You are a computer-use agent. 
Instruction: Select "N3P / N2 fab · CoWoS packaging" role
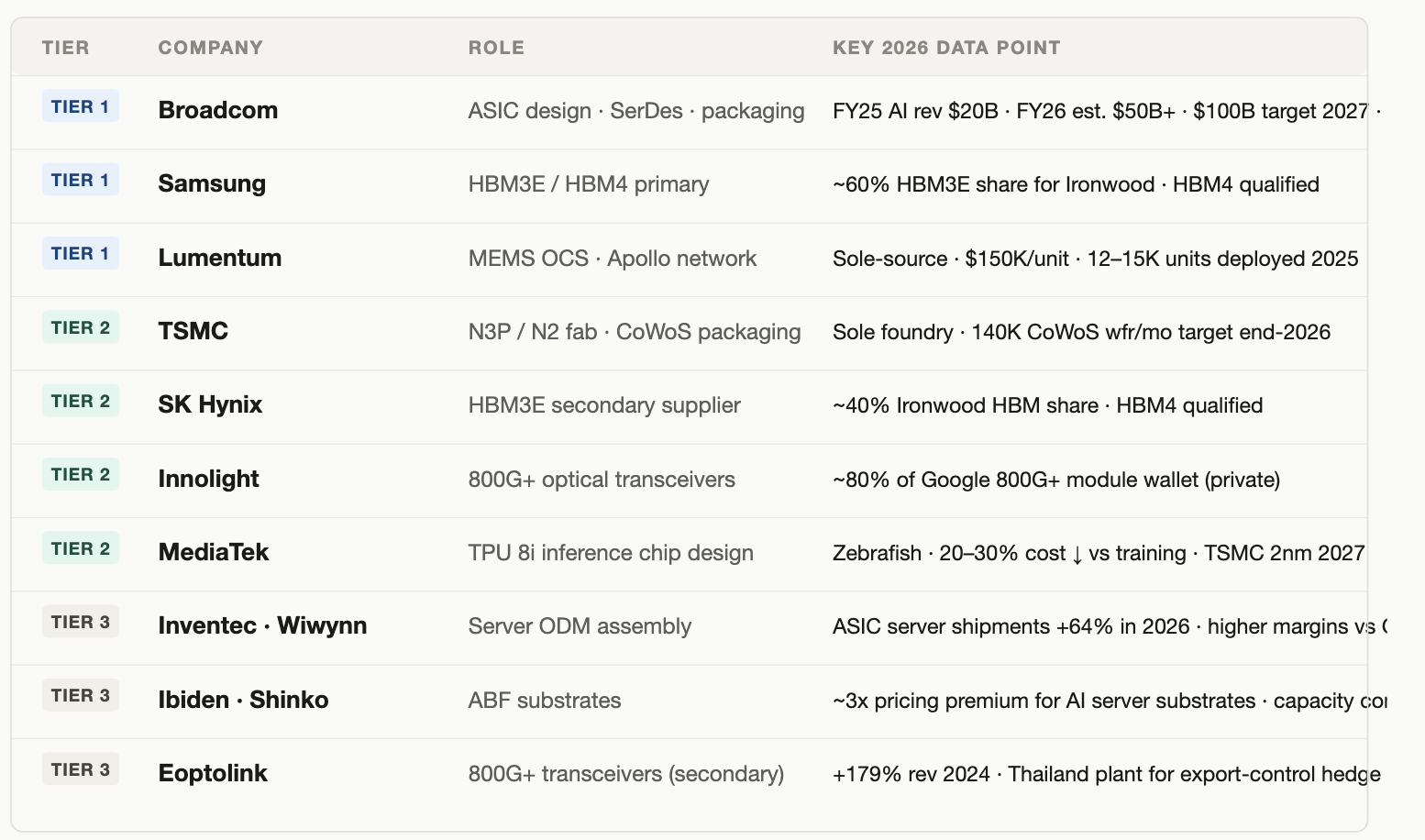click(635, 332)
